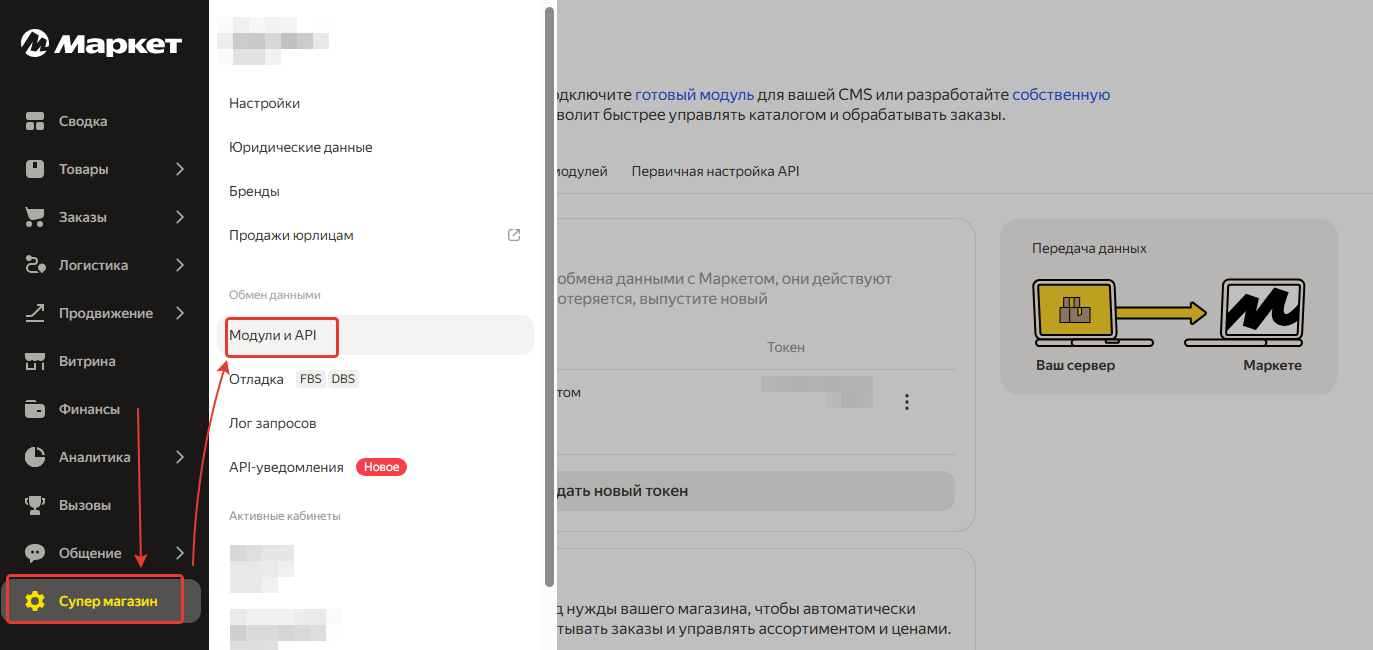The image size is (1373, 650).
Task: Expand the Аналитика submenu chevron
Action: coord(180,457)
